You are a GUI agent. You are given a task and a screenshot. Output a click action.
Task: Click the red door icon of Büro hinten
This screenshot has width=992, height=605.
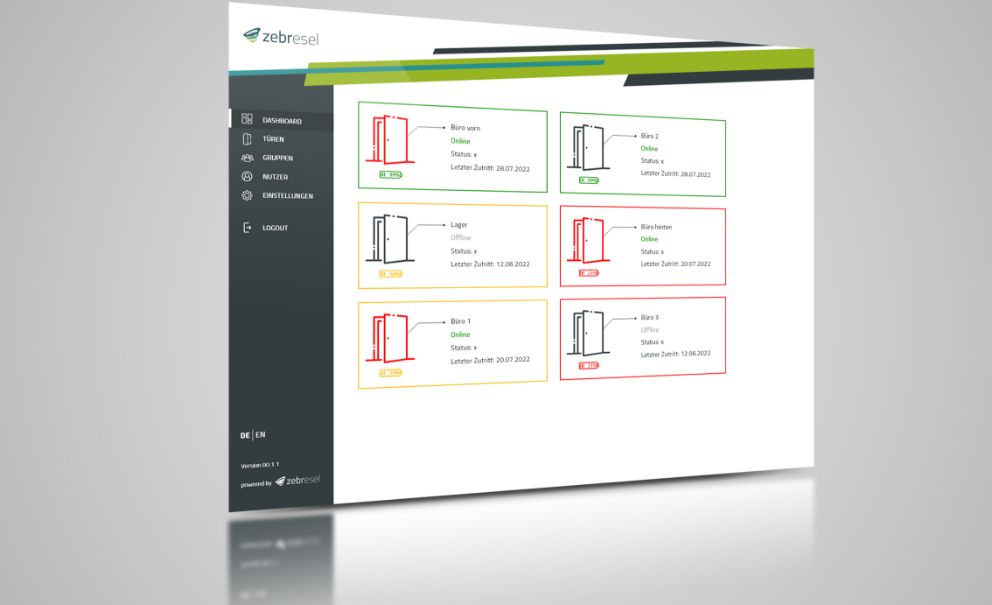(588, 240)
